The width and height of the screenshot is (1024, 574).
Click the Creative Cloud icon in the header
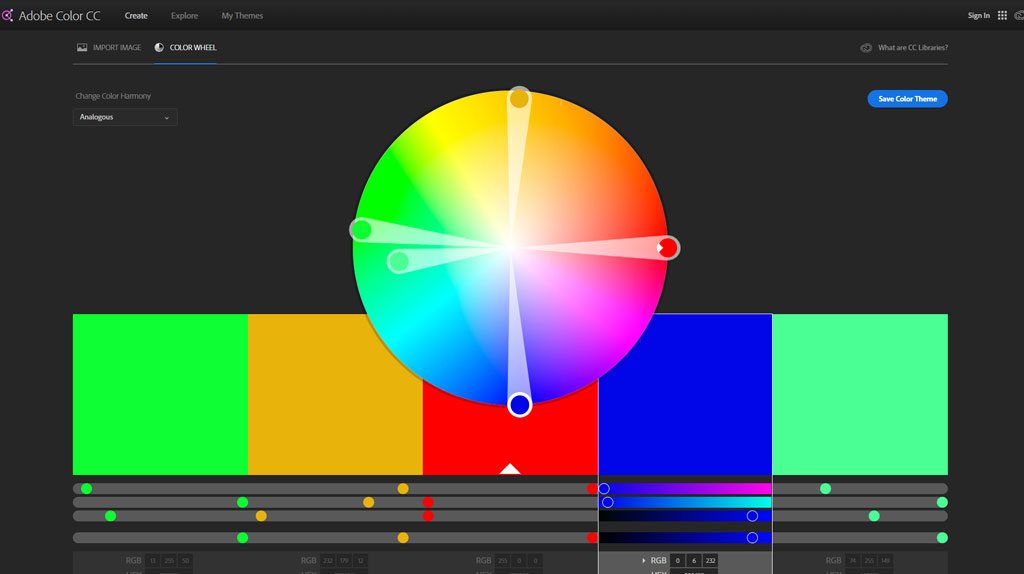1019,16
